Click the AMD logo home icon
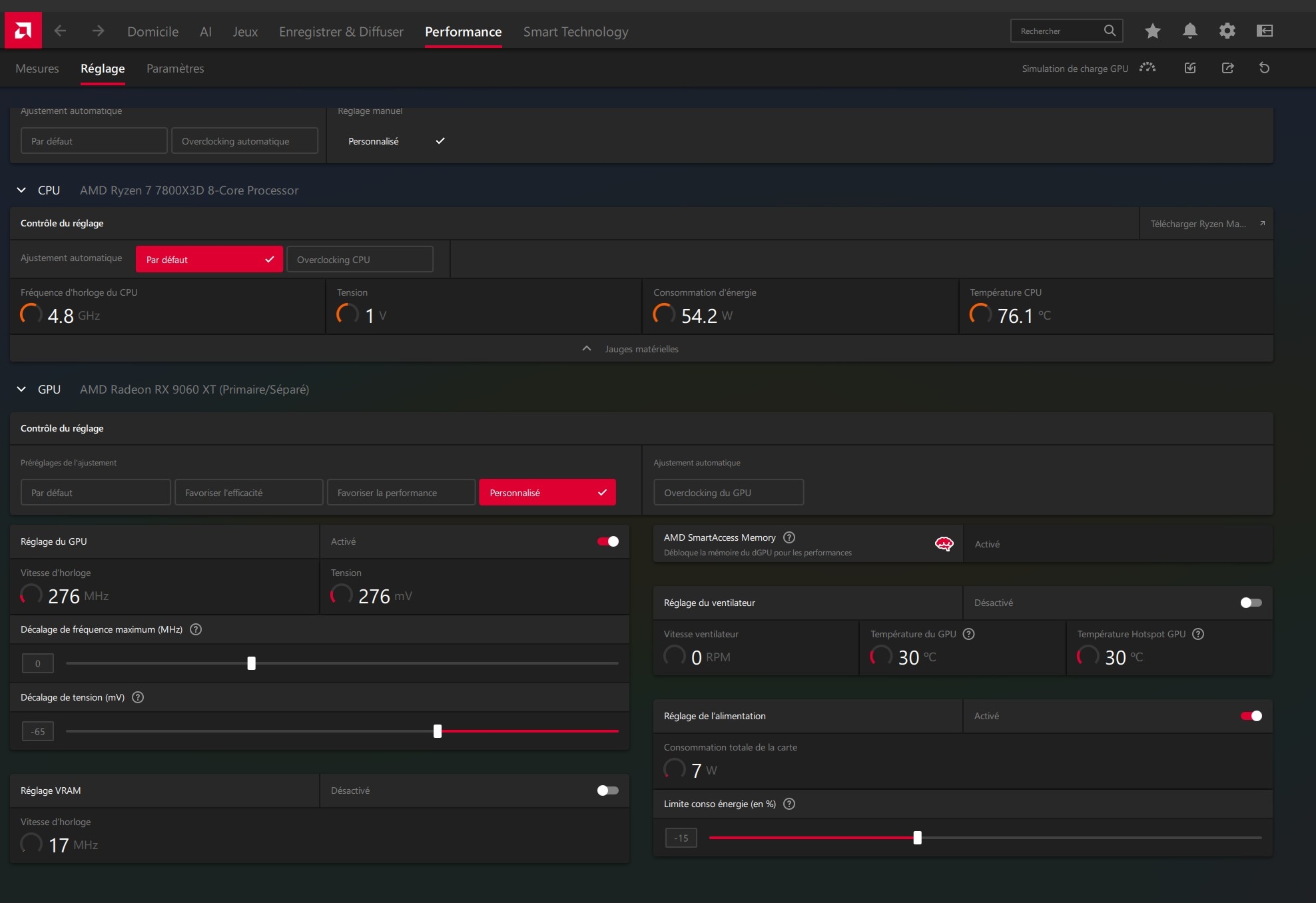The image size is (1316, 903). (23, 31)
